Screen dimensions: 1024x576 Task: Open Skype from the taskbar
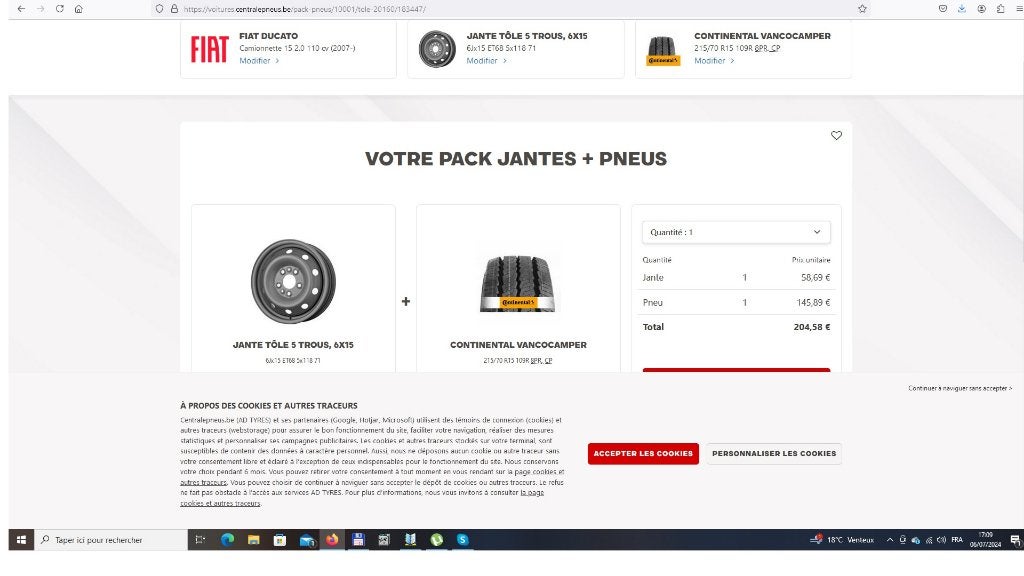[463, 539]
